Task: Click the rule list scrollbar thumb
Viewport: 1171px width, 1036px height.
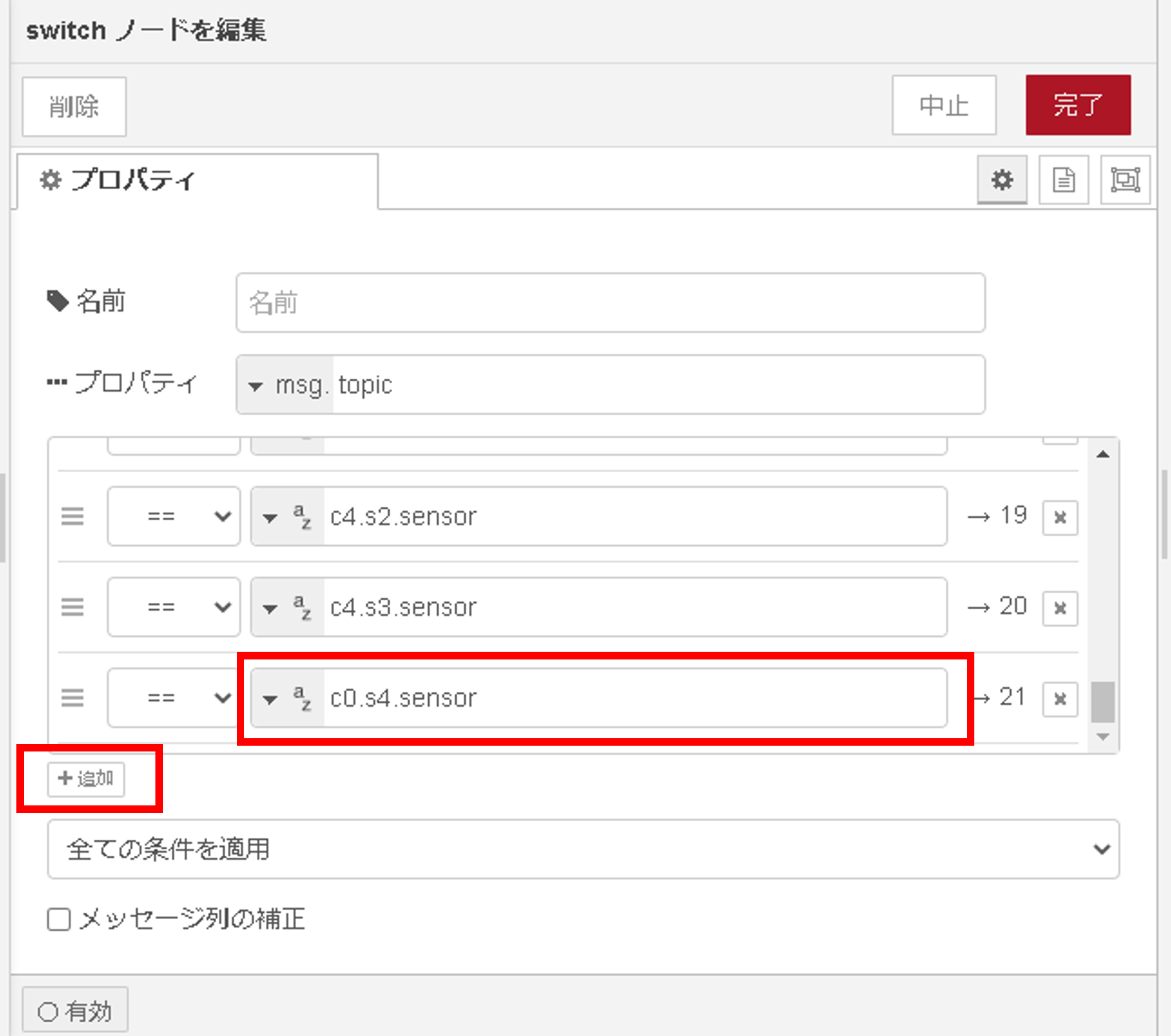Action: tap(1103, 702)
